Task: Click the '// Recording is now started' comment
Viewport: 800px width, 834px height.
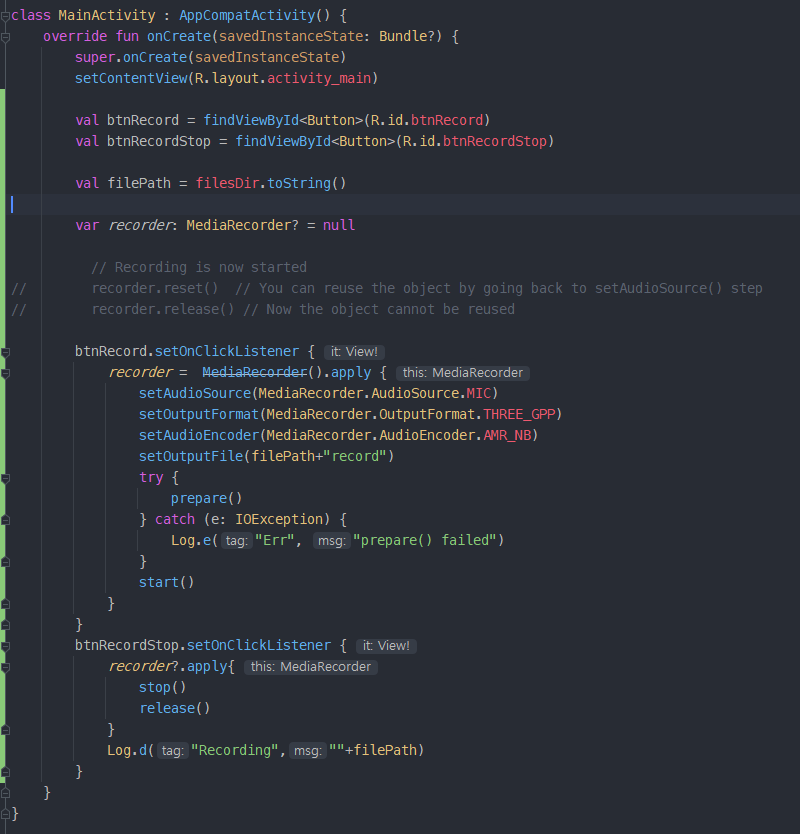Action: (199, 268)
